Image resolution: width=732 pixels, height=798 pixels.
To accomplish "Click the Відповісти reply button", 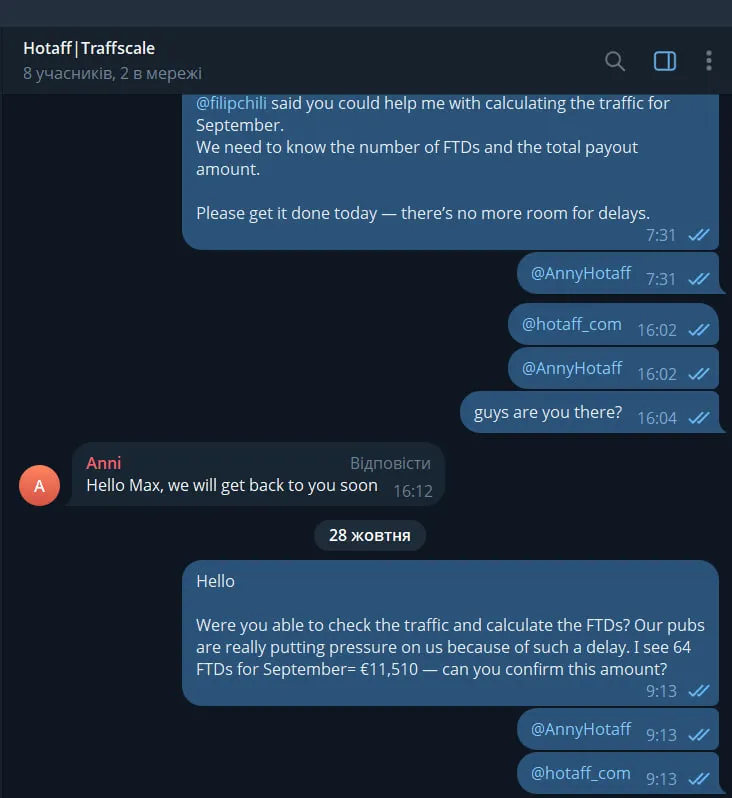I will tap(390, 463).
